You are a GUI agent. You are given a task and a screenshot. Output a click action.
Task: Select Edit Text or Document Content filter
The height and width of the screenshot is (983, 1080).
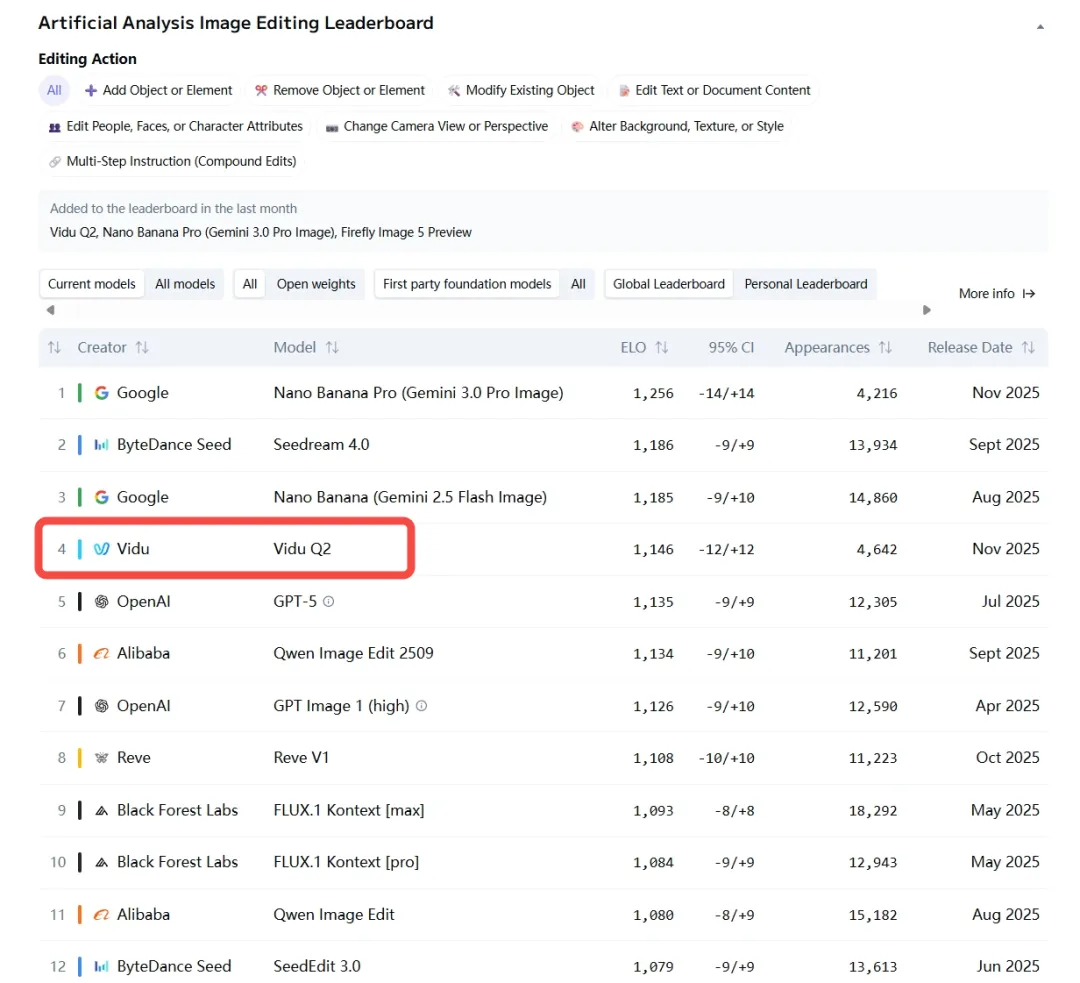click(x=714, y=90)
